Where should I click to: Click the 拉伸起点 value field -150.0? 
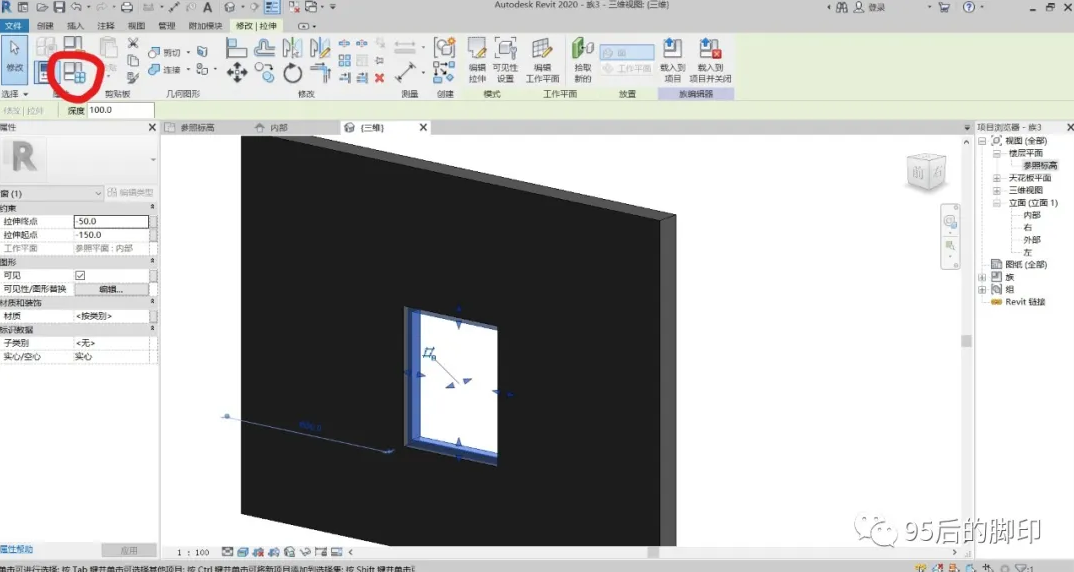tap(111, 235)
